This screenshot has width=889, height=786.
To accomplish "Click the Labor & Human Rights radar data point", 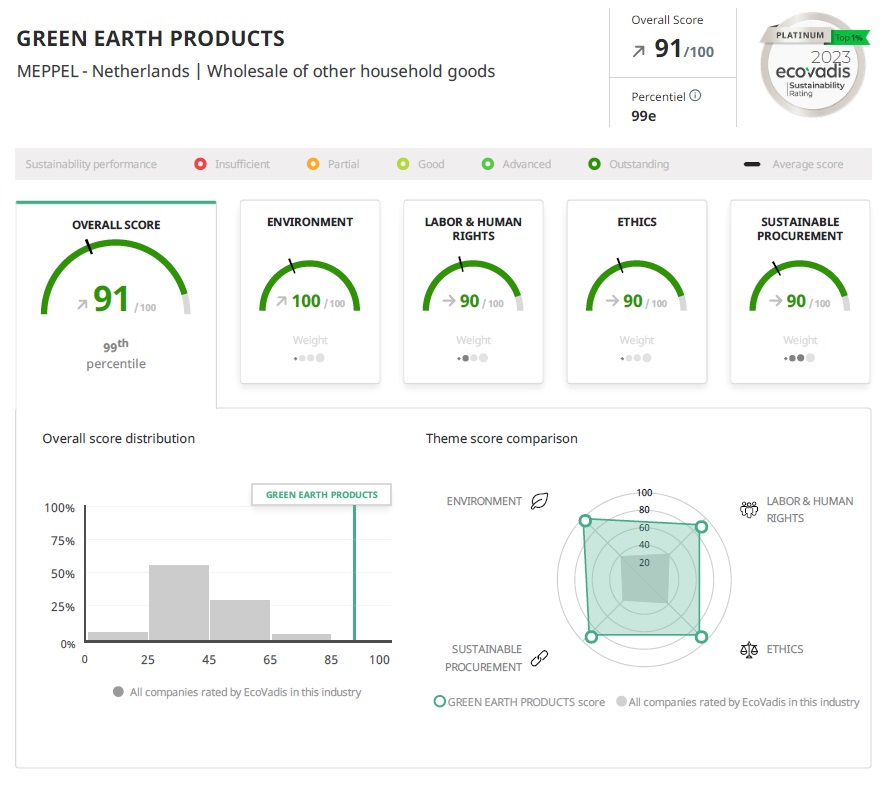I will (701, 527).
